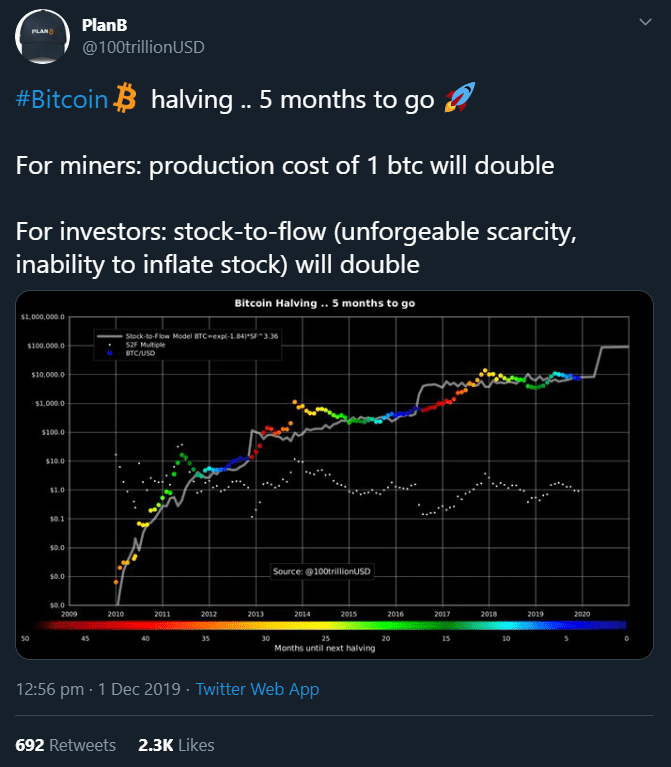This screenshot has height=767, width=671.
Task: Open the Twitter Web App link
Action: [x=257, y=689]
